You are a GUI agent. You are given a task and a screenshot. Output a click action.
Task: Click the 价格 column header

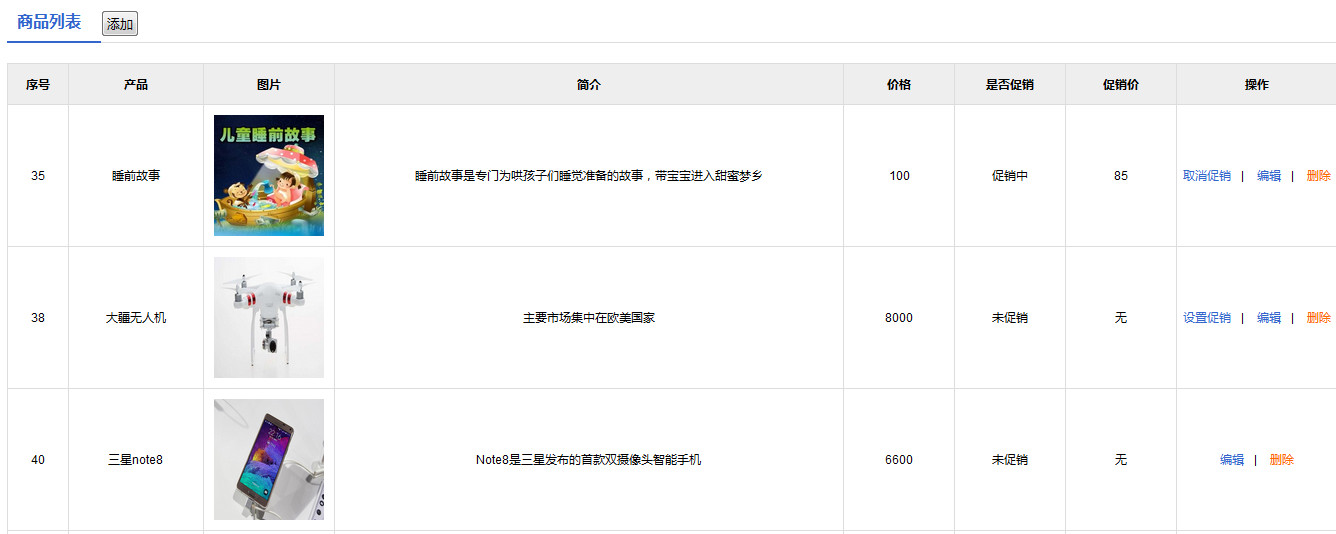899,85
